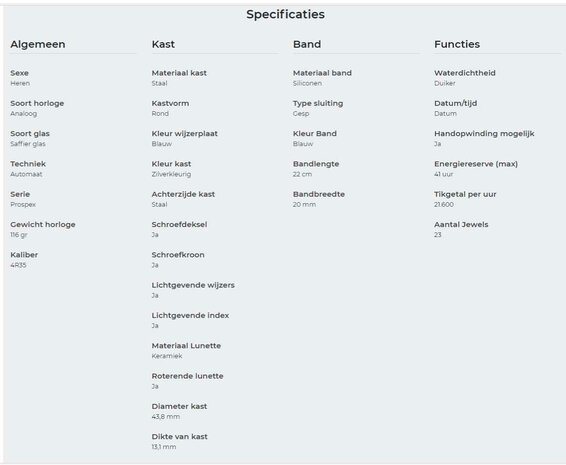
Task: Select the Algemeen section header
Action: 38,44
